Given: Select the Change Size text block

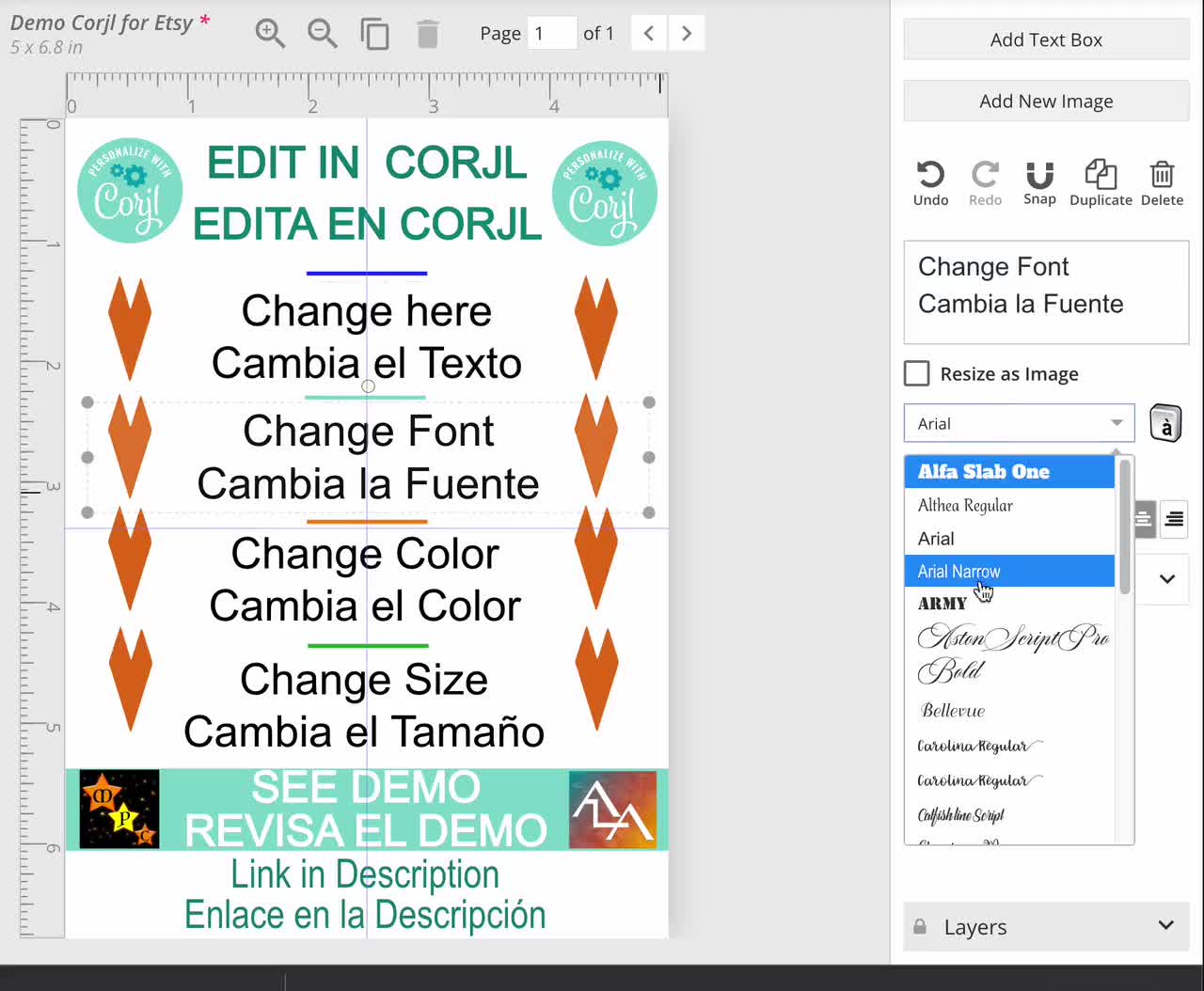Looking at the screenshot, I should pyautogui.click(x=364, y=705).
